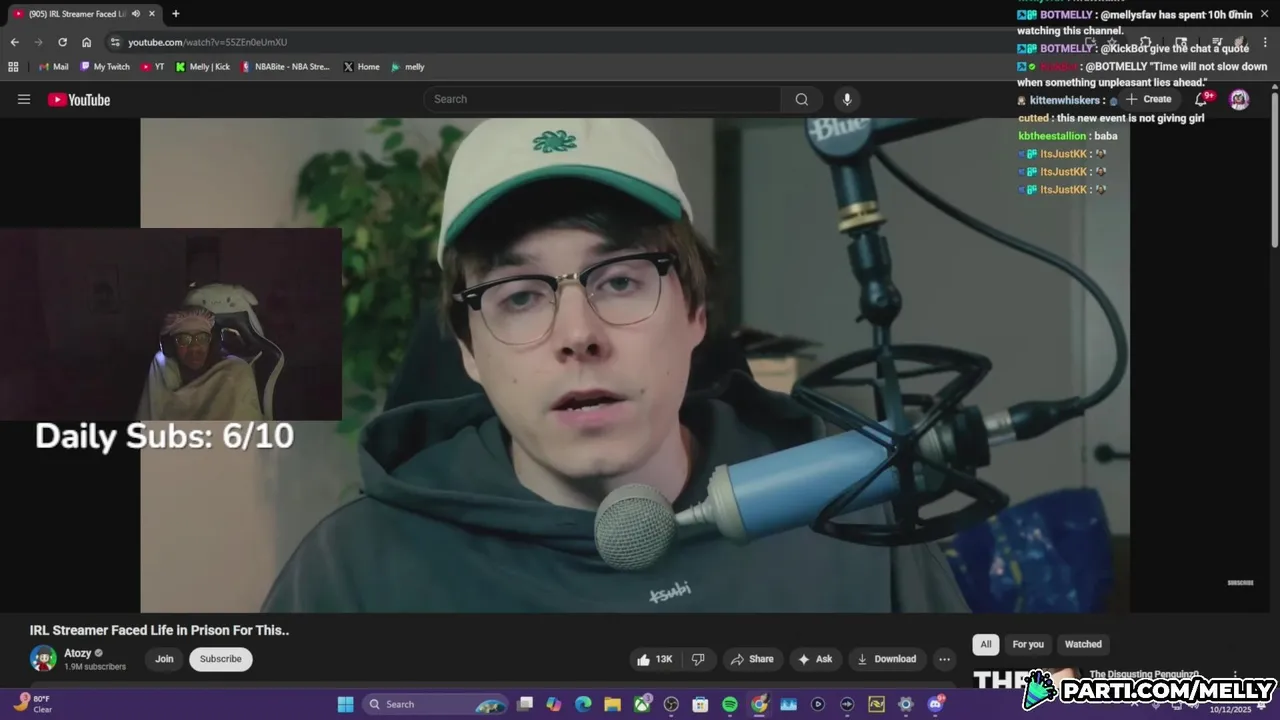Open the Atozy channel name link
The height and width of the screenshot is (720, 1280).
[78, 653]
